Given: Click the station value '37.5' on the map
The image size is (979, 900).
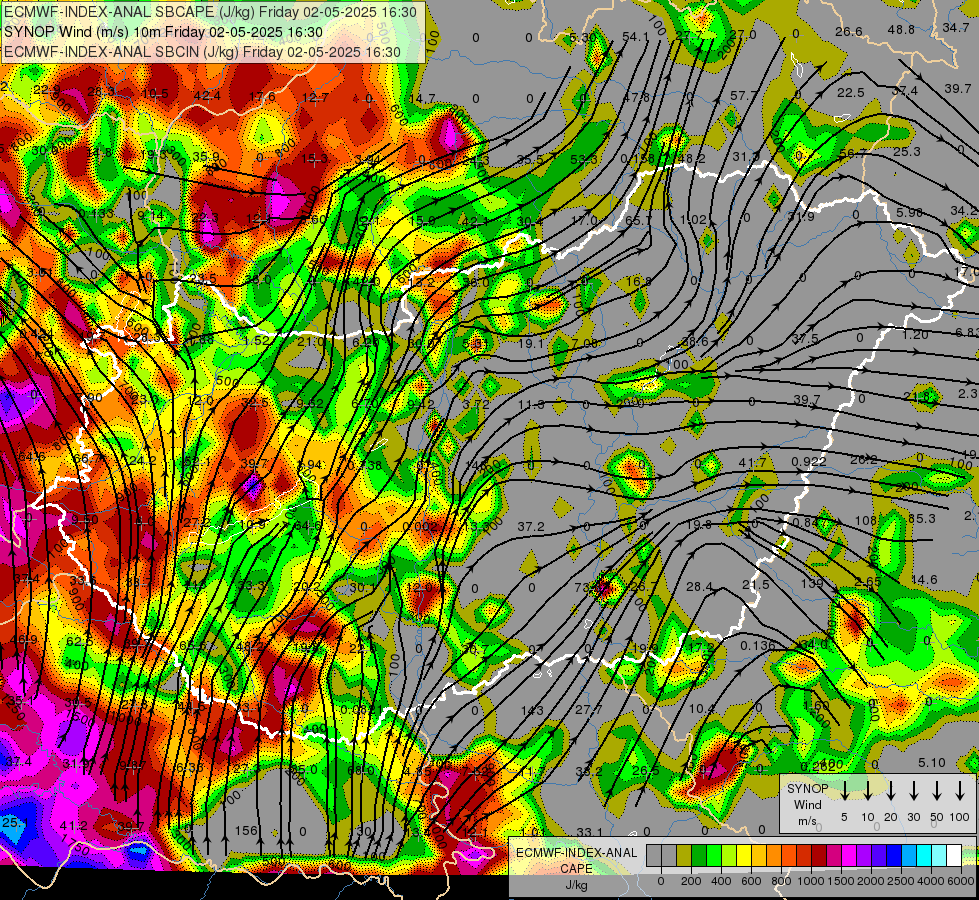Looking at the screenshot, I should [x=805, y=339].
